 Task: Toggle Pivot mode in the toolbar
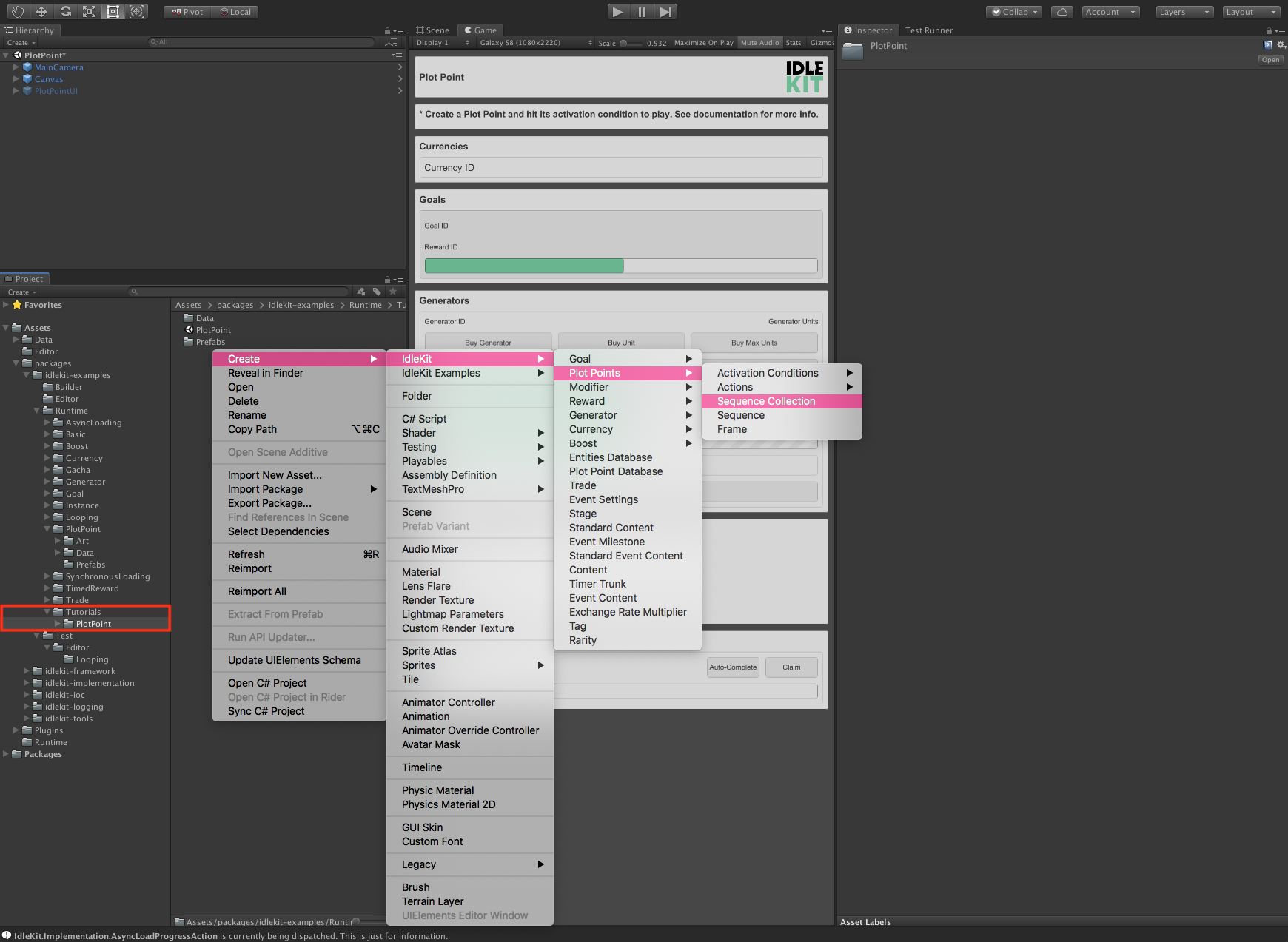click(x=186, y=11)
